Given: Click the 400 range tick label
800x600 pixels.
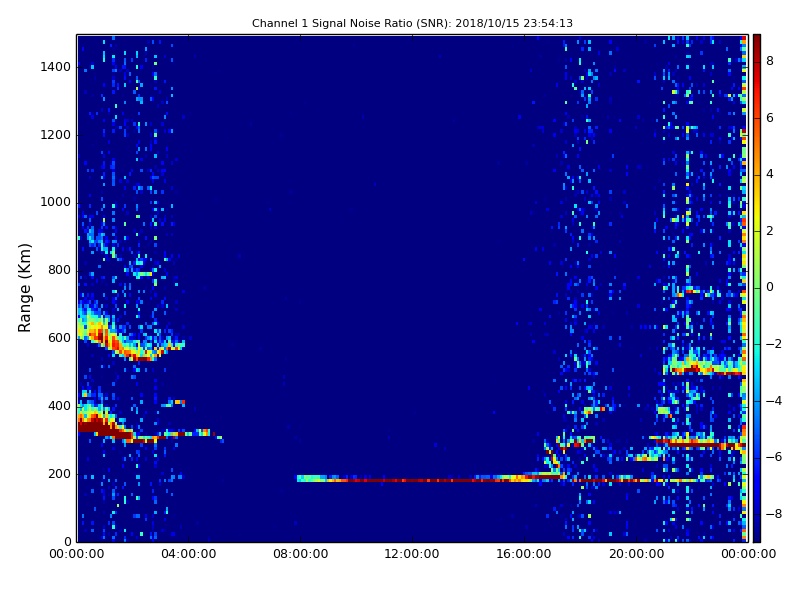Looking at the screenshot, I should [59, 406].
